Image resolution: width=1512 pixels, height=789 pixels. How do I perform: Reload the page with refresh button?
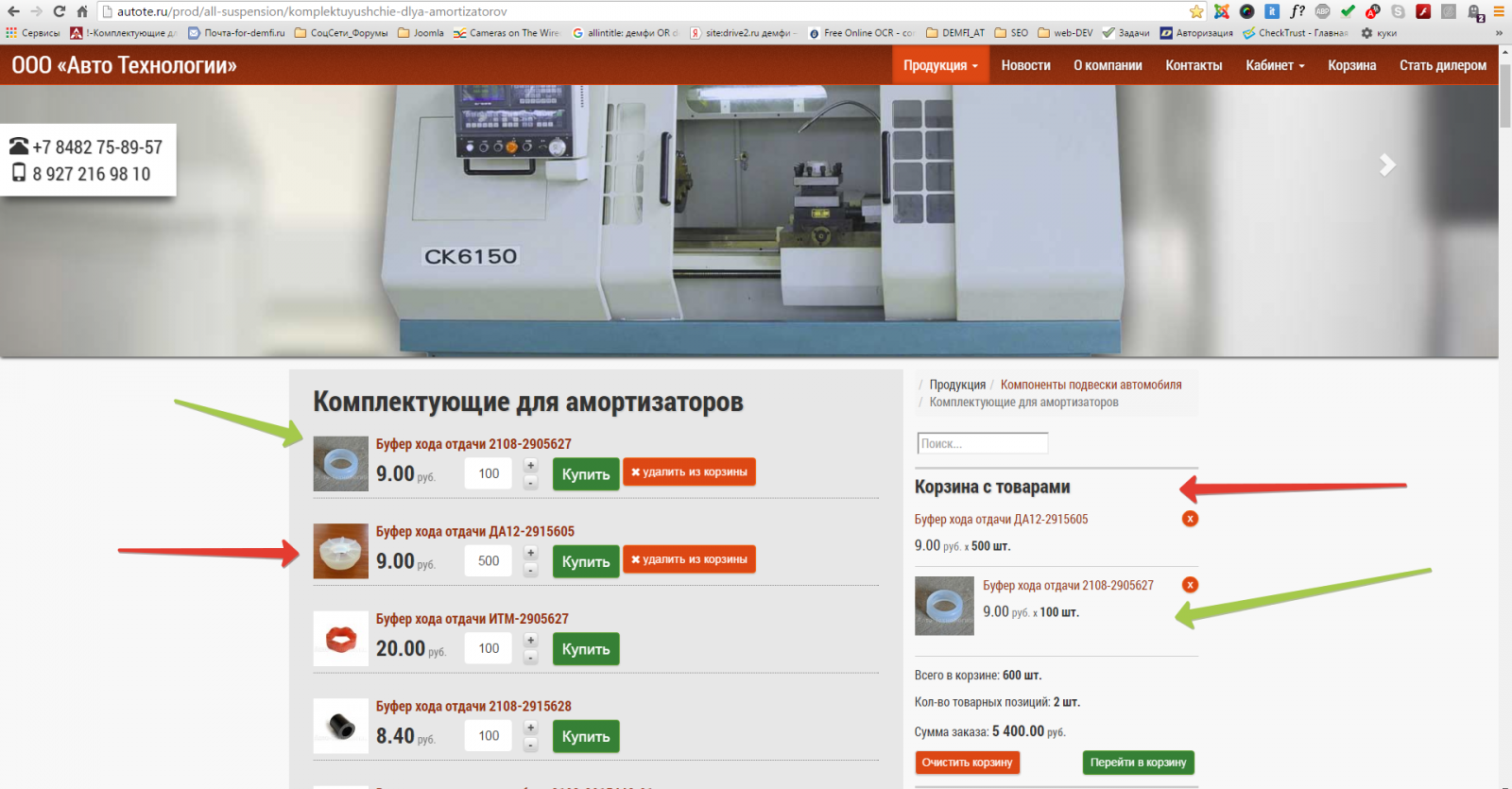point(60,11)
